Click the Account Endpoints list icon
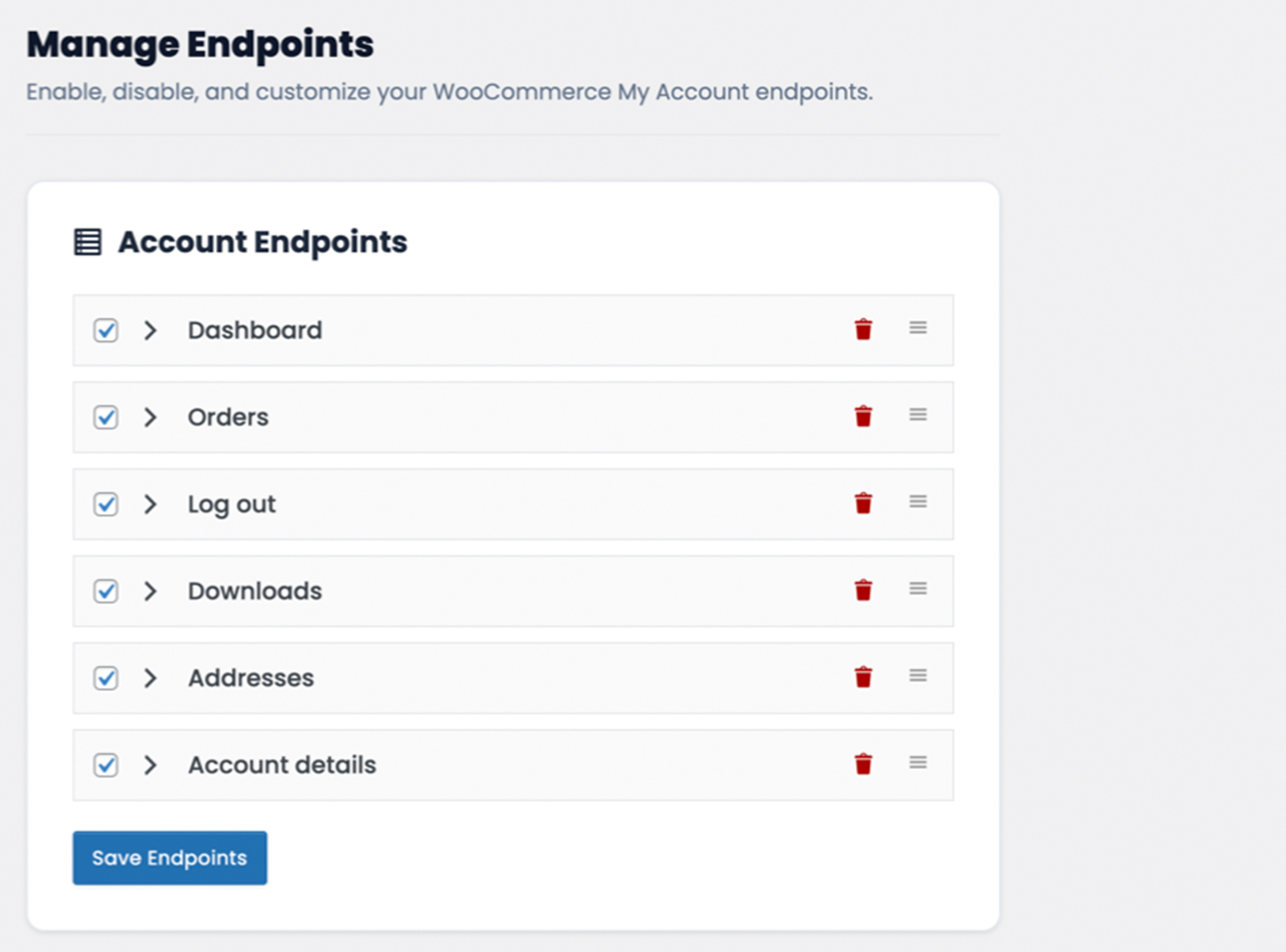 point(87,242)
